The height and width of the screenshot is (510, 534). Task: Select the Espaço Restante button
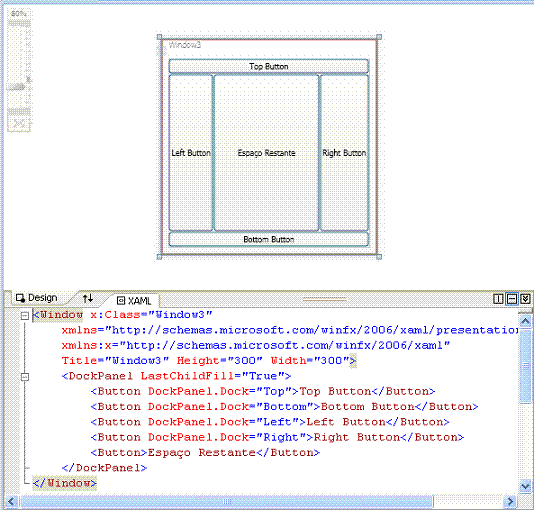(266, 153)
